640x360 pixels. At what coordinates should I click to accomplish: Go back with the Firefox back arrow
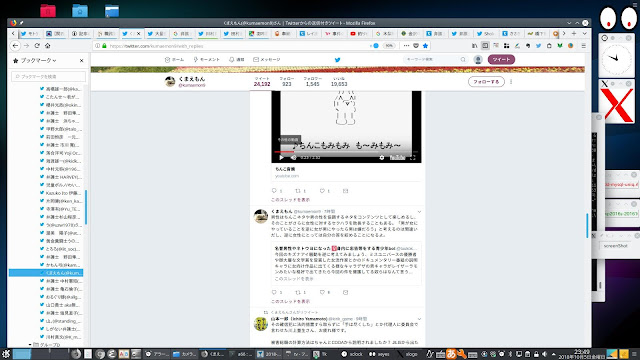(x=16, y=46)
